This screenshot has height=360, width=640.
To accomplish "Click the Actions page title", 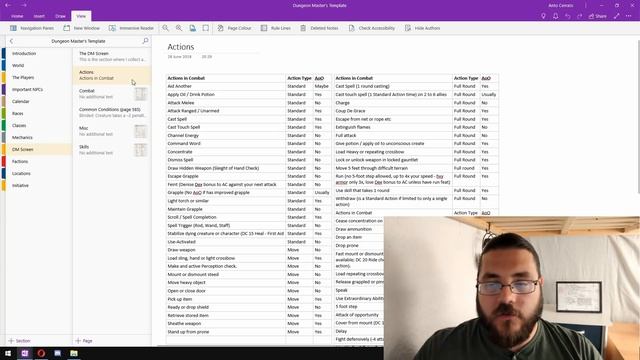I will 181,47.
